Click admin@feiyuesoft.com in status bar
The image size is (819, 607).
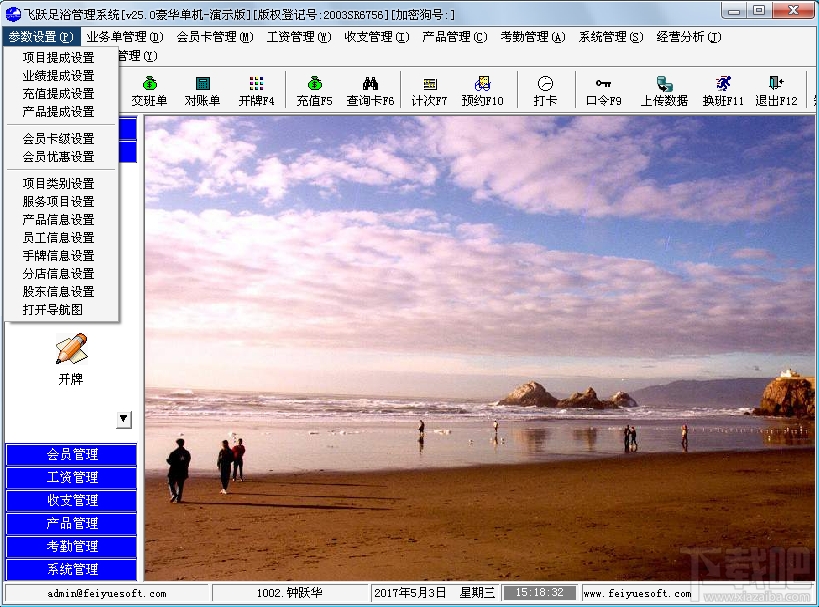tap(107, 593)
